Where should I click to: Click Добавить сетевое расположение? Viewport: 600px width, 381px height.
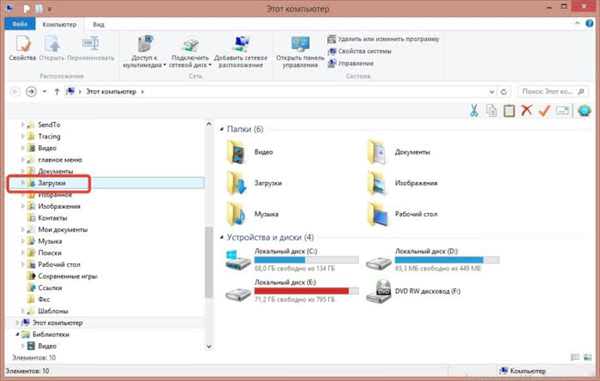(241, 52)
